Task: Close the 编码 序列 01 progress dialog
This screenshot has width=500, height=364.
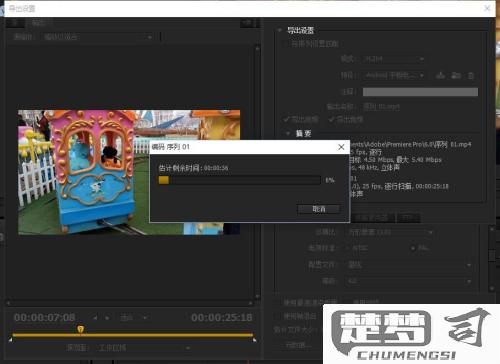Action: tap(341, 147)
